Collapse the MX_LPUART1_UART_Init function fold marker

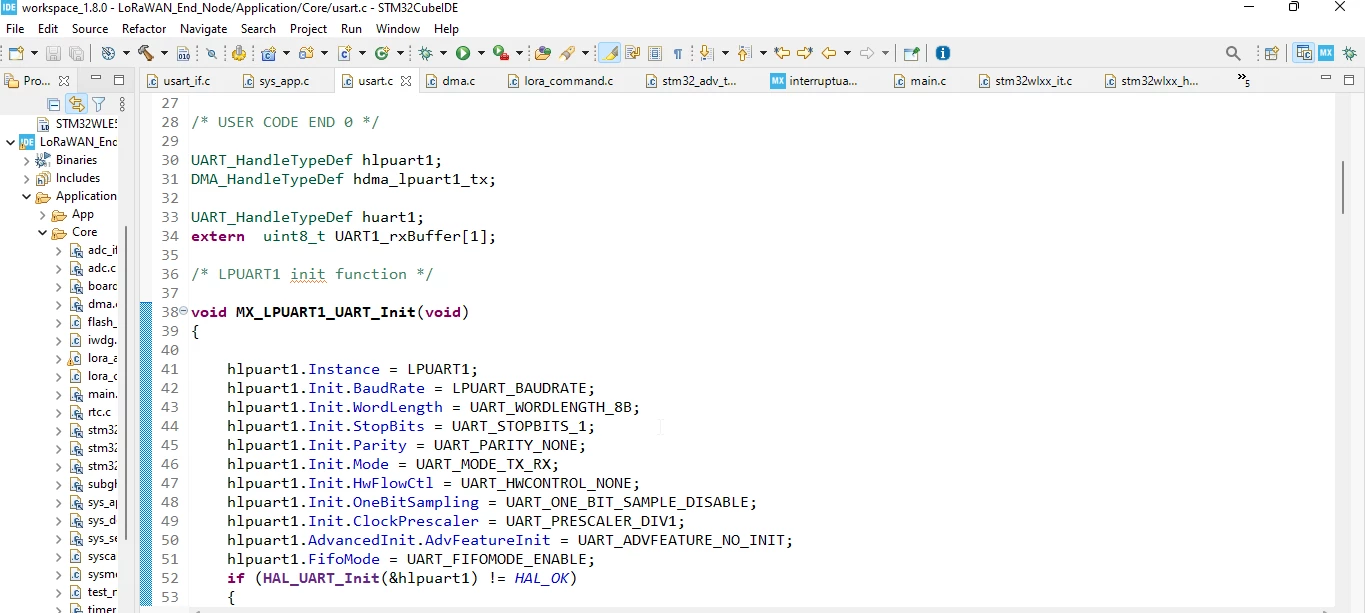tap(183, 311)
